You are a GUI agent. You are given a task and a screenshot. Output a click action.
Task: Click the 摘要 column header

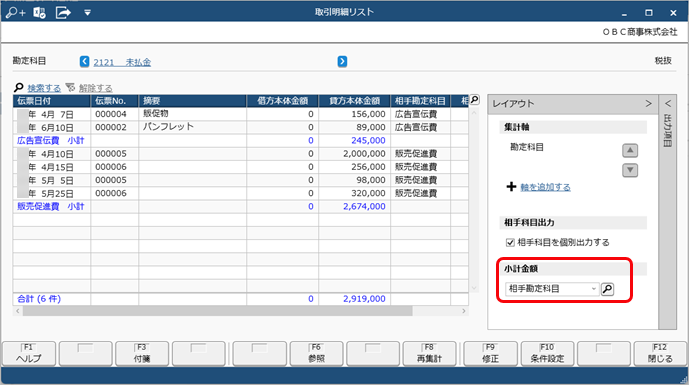(x=192, y=101)
